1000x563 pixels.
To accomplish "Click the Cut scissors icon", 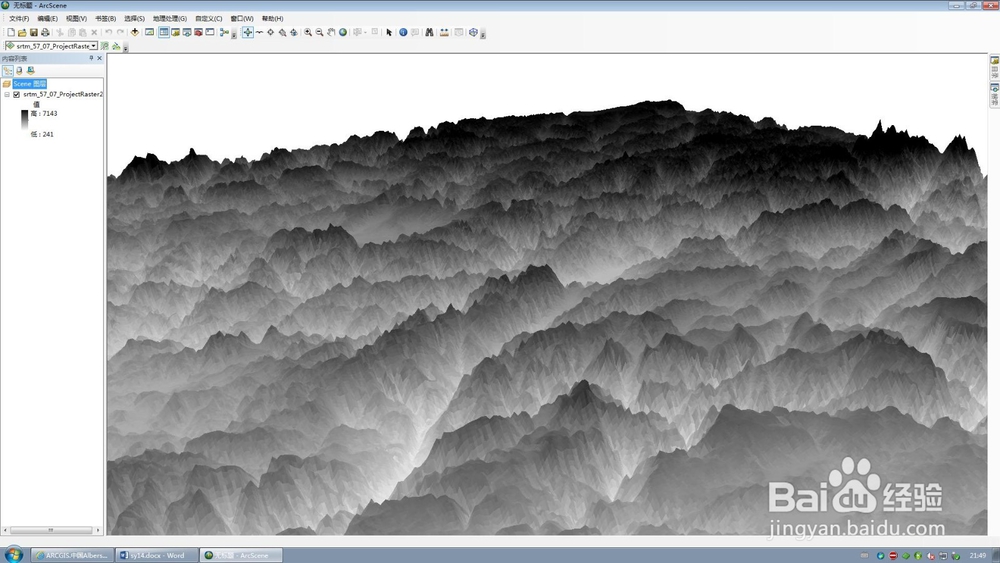I will coord(59,32).
